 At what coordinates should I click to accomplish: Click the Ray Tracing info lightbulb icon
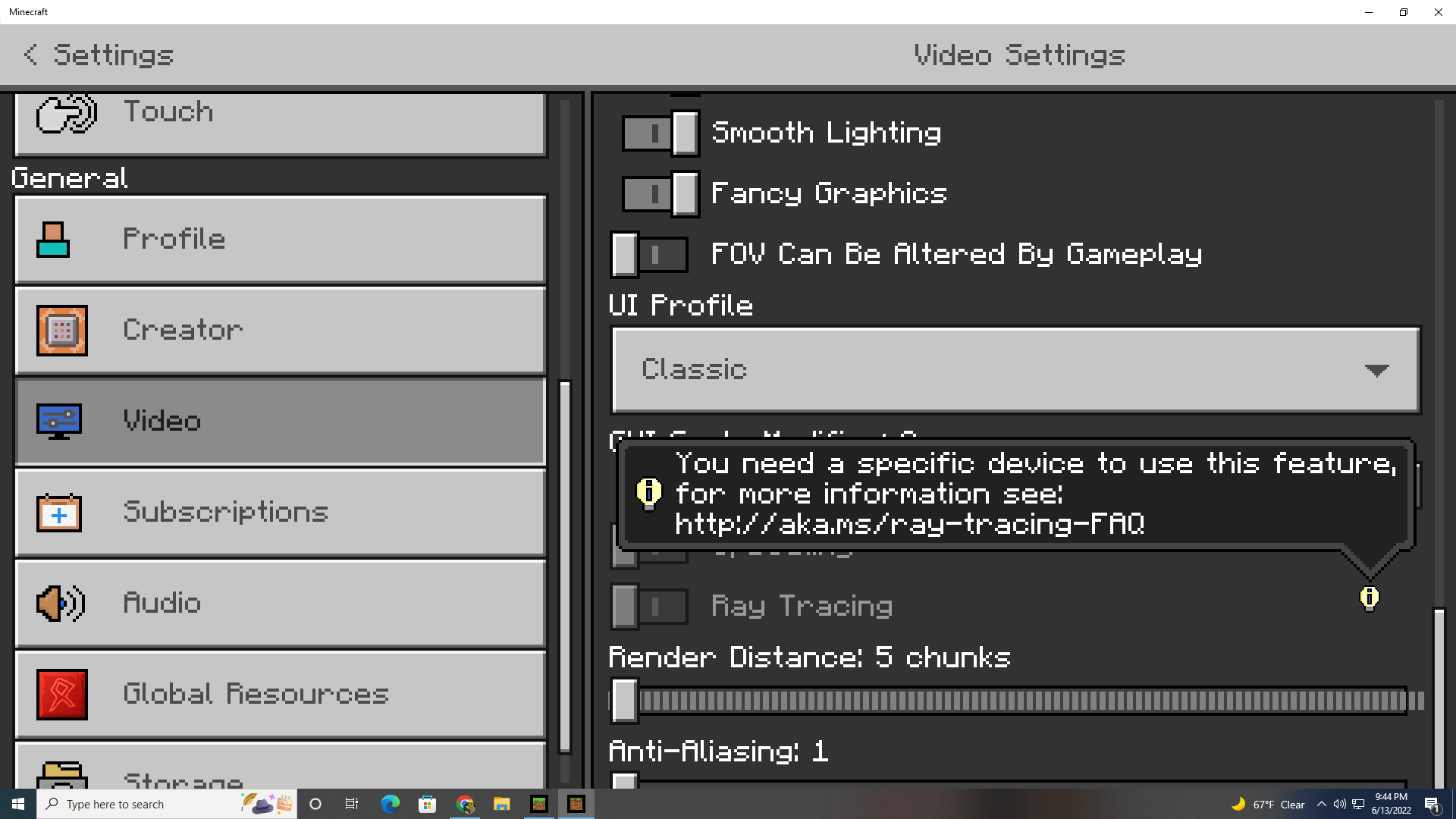tap(1369, 598)
